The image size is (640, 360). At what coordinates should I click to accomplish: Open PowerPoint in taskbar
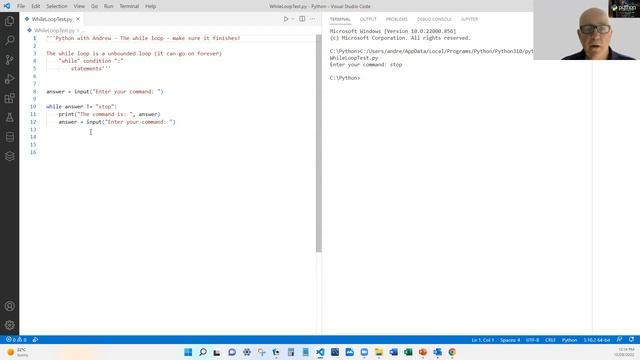click(x=423, y=352)
